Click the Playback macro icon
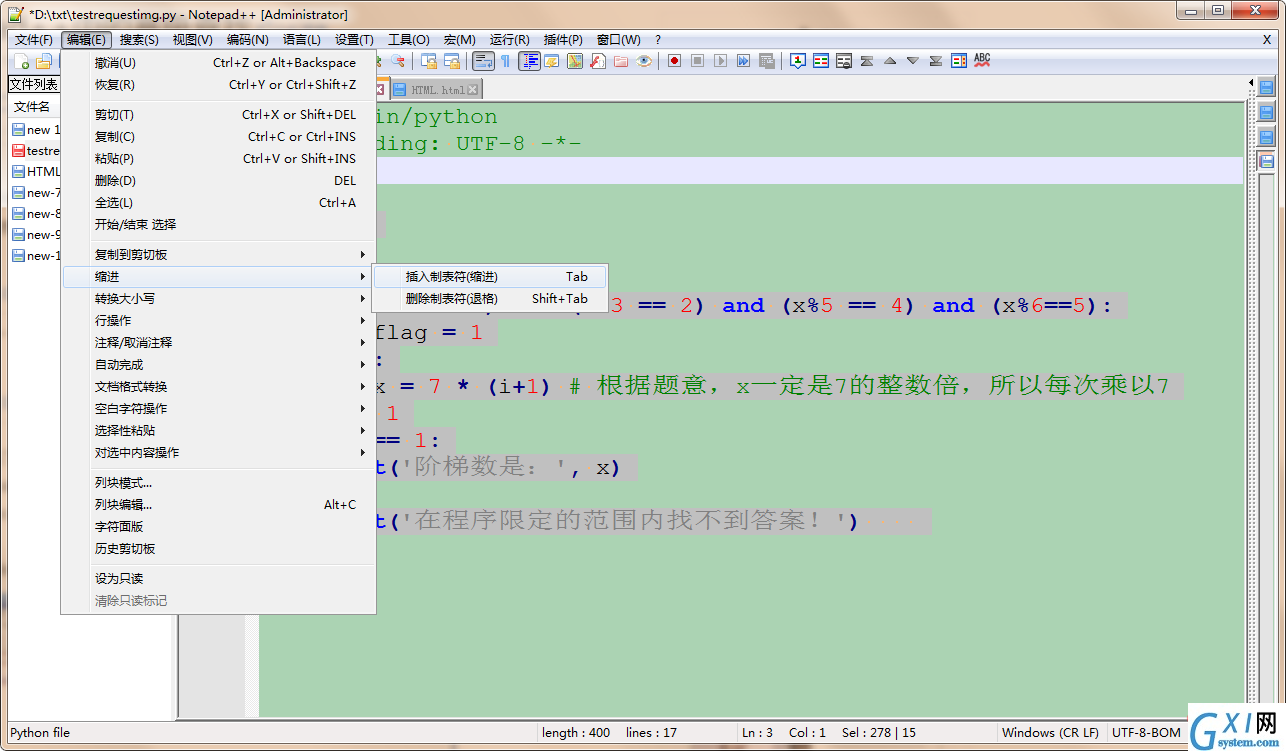The height and width of the screenshot is (751, 1286). [x=721, y=61]
